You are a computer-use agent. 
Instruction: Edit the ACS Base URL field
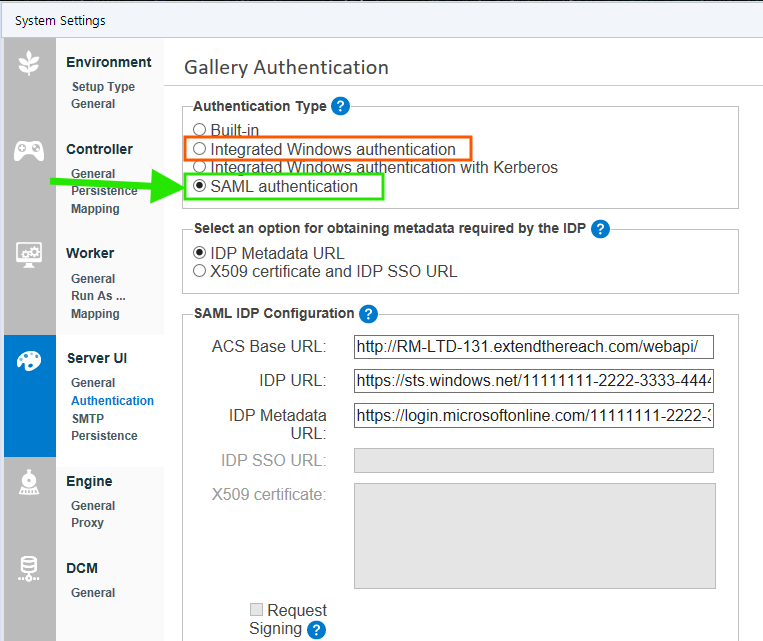click(533, 347)
